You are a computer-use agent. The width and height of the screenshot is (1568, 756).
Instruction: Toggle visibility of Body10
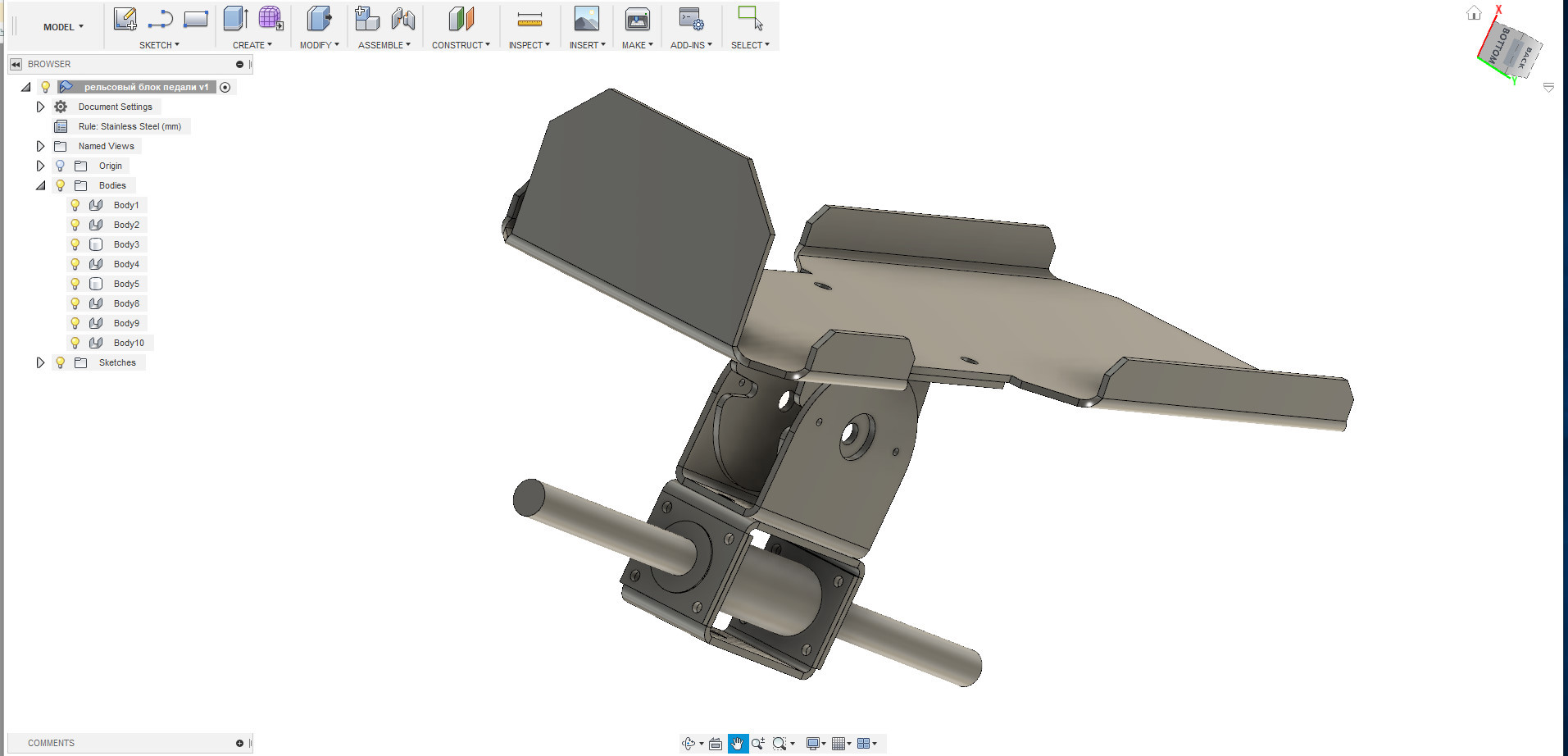click(x=75, y=343)
